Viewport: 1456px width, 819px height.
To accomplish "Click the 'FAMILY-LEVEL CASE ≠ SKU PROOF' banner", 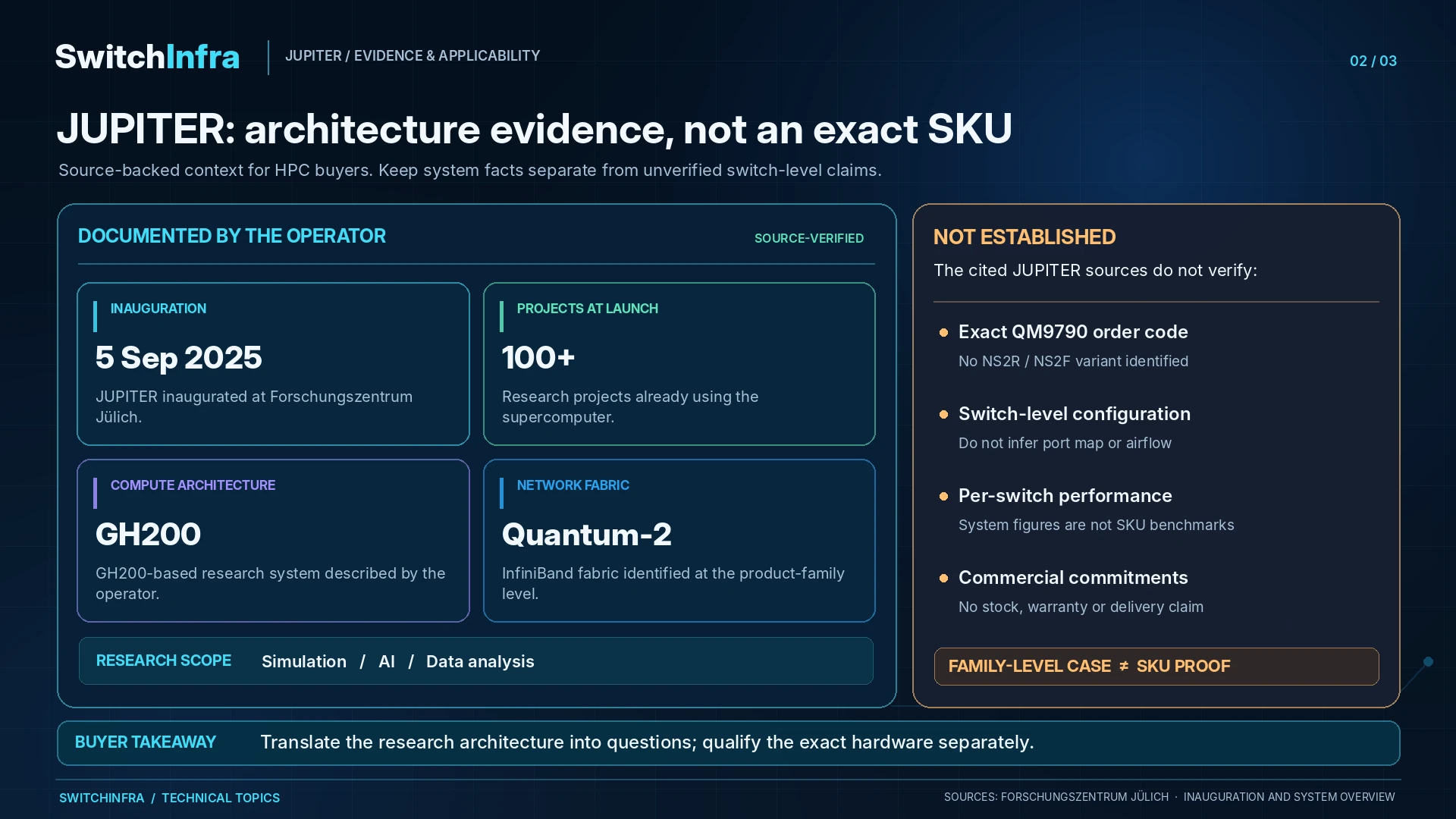I will click(x=1156, y=667).
